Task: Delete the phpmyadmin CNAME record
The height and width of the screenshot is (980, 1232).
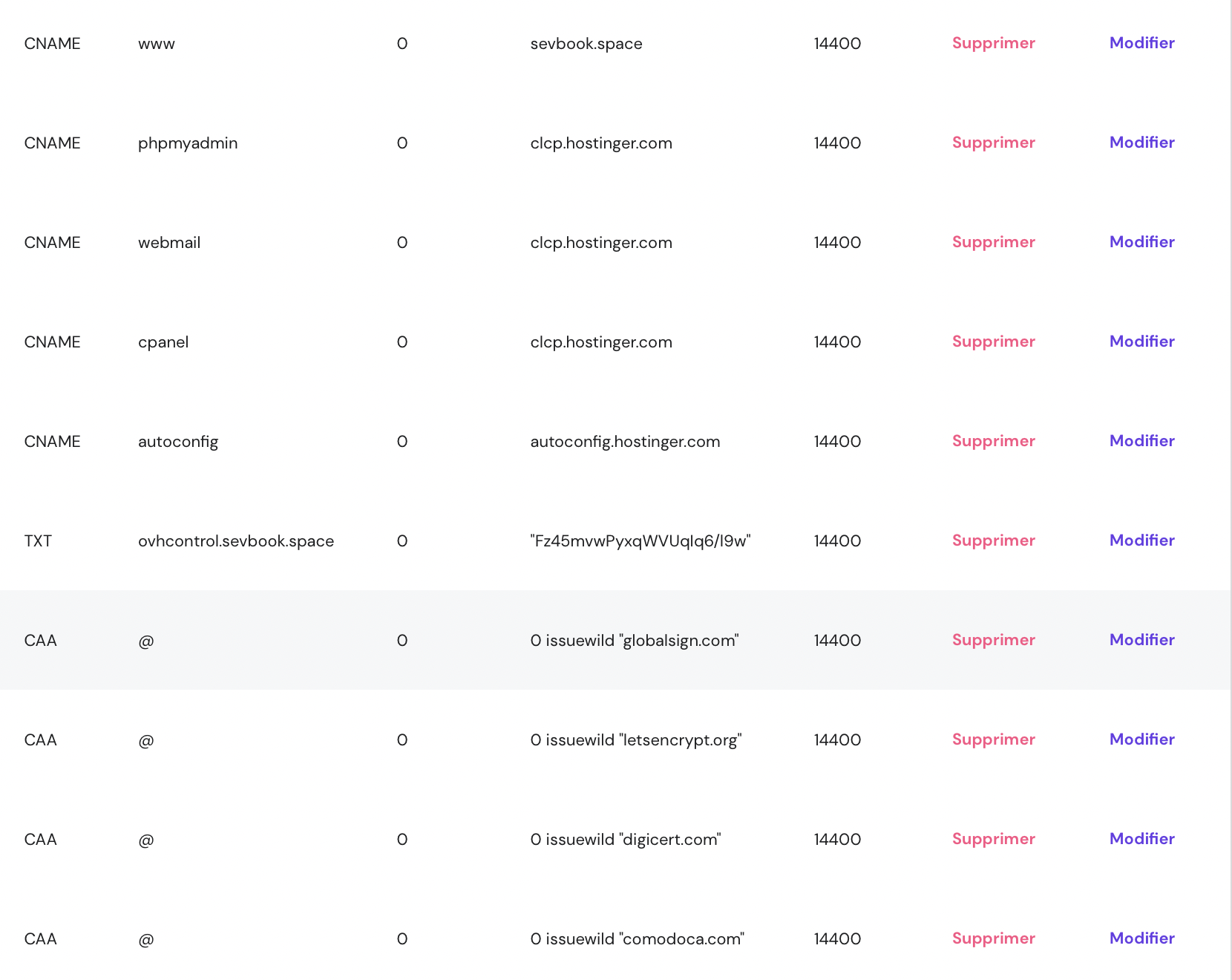Action: 993,143
